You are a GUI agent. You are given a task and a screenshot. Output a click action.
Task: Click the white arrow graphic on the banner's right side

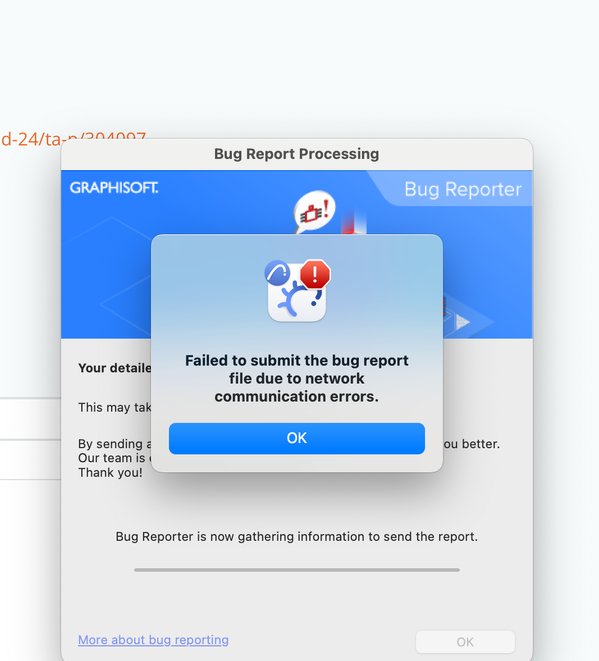click(463, 322)
